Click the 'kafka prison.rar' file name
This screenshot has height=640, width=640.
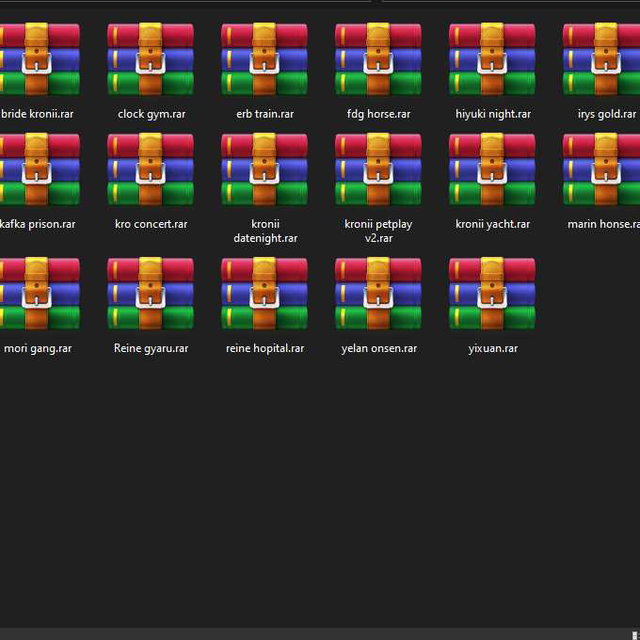pos(38,224)
